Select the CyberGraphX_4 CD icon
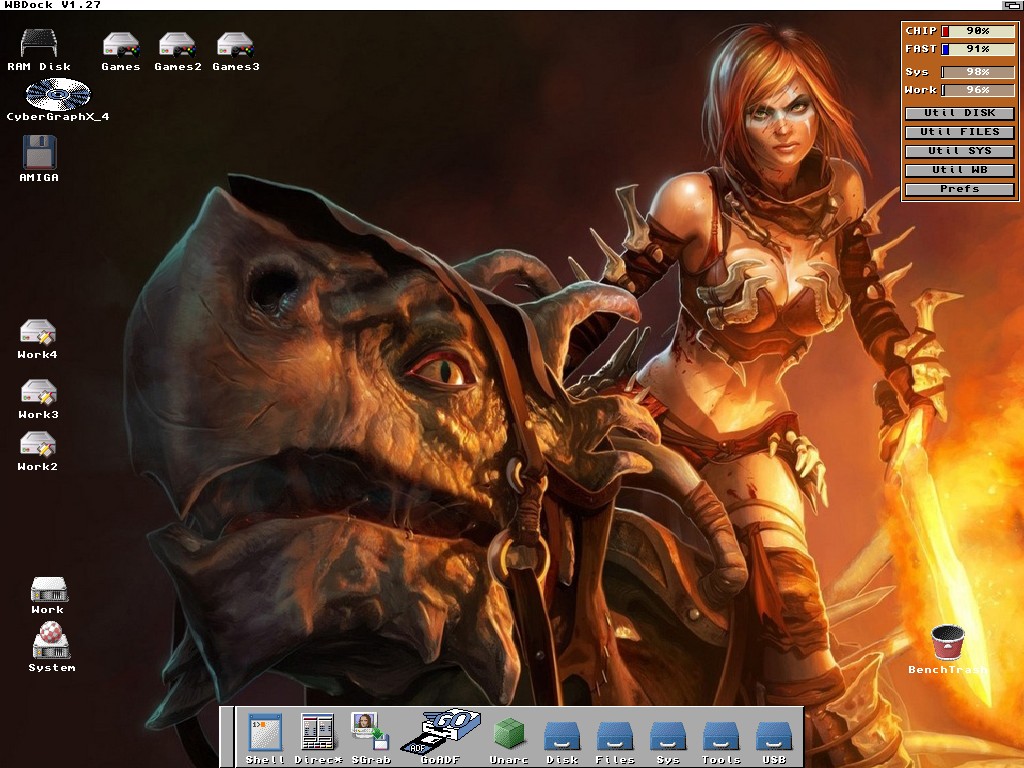 click(x=58, y=94)
